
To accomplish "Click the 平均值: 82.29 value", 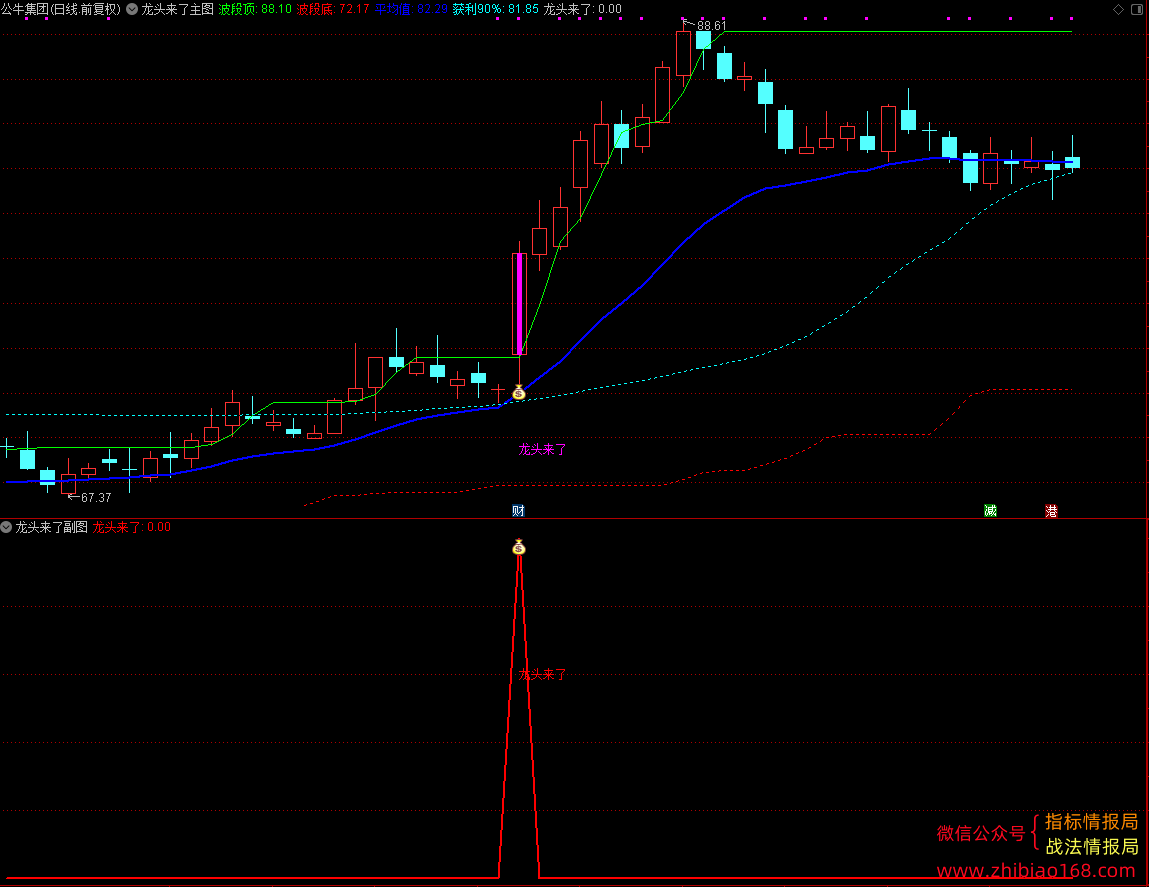I will point(411,10).
